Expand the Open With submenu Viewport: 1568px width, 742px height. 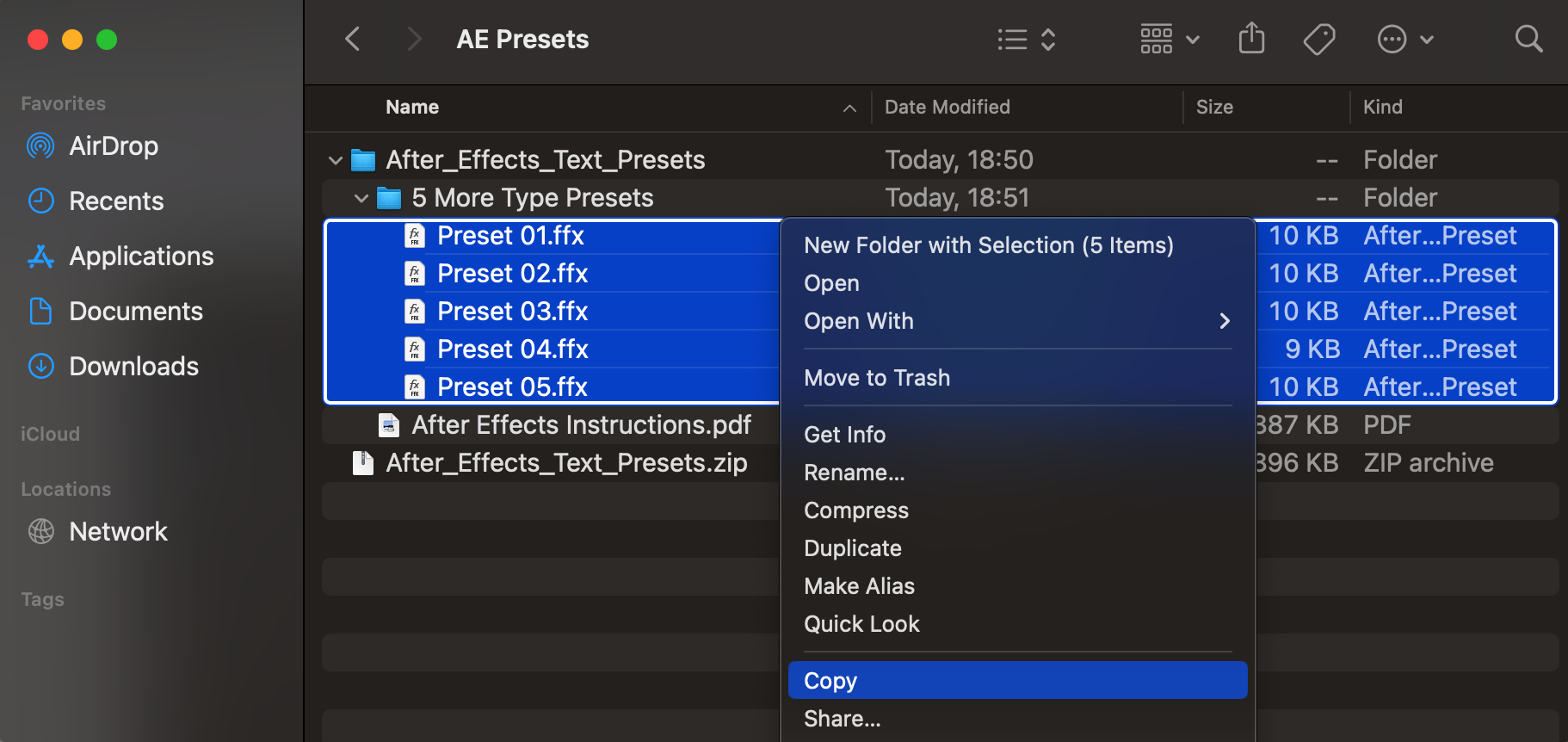coord(1017,321)
